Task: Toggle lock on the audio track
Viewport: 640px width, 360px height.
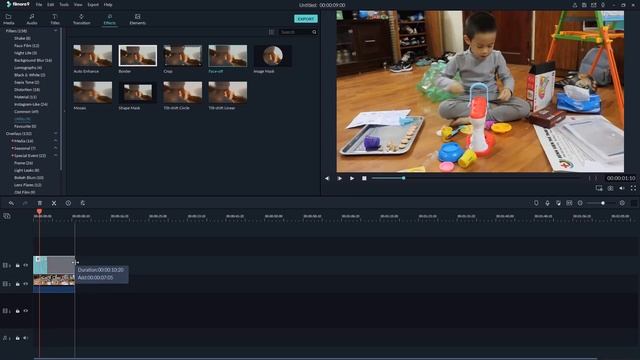Action: (x=18, y=338)
